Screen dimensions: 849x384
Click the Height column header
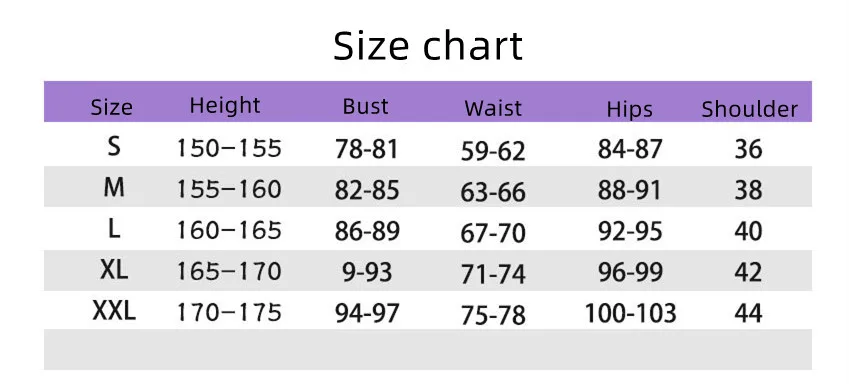pos(225,105)
